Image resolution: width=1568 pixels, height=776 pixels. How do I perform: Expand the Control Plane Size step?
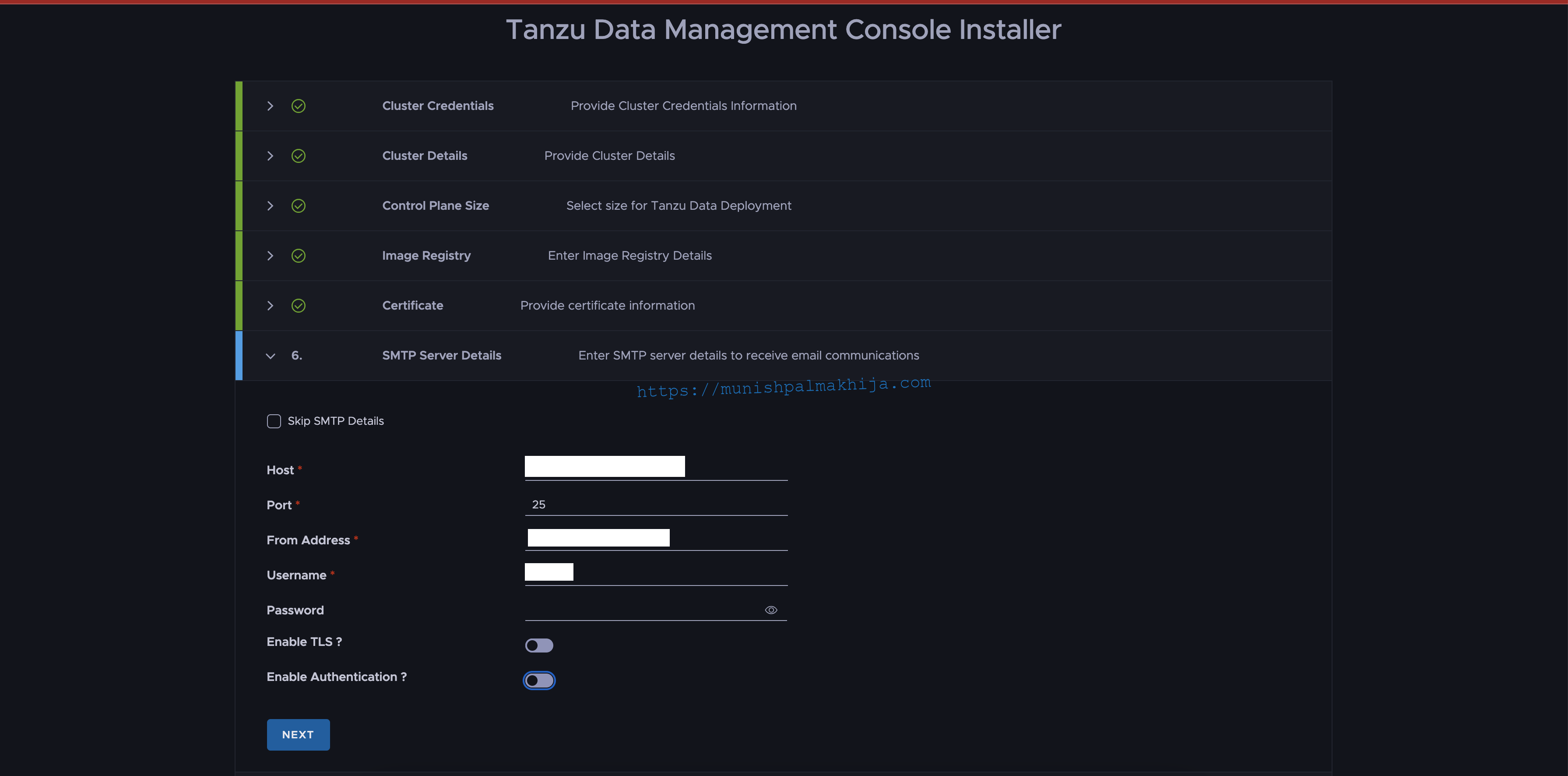point(270,206)
